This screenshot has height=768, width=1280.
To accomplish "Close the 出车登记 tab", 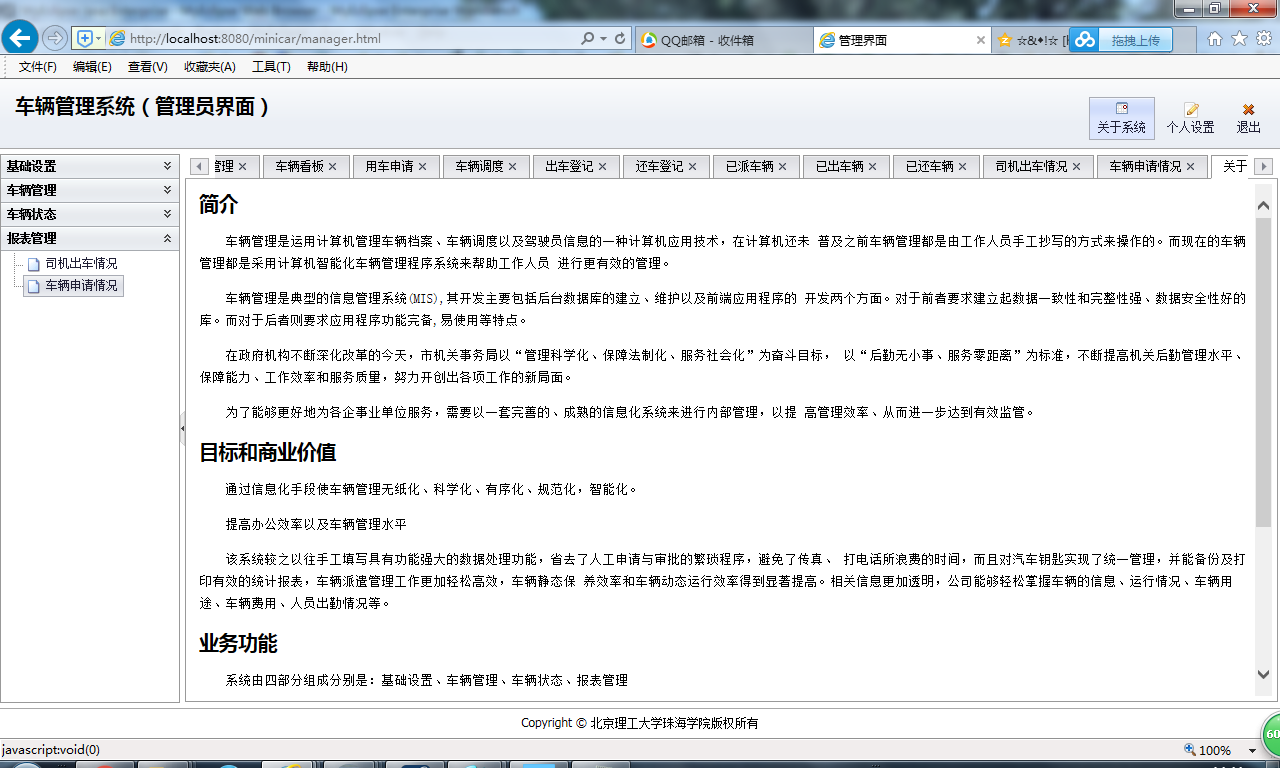I will tap(602, 167).
